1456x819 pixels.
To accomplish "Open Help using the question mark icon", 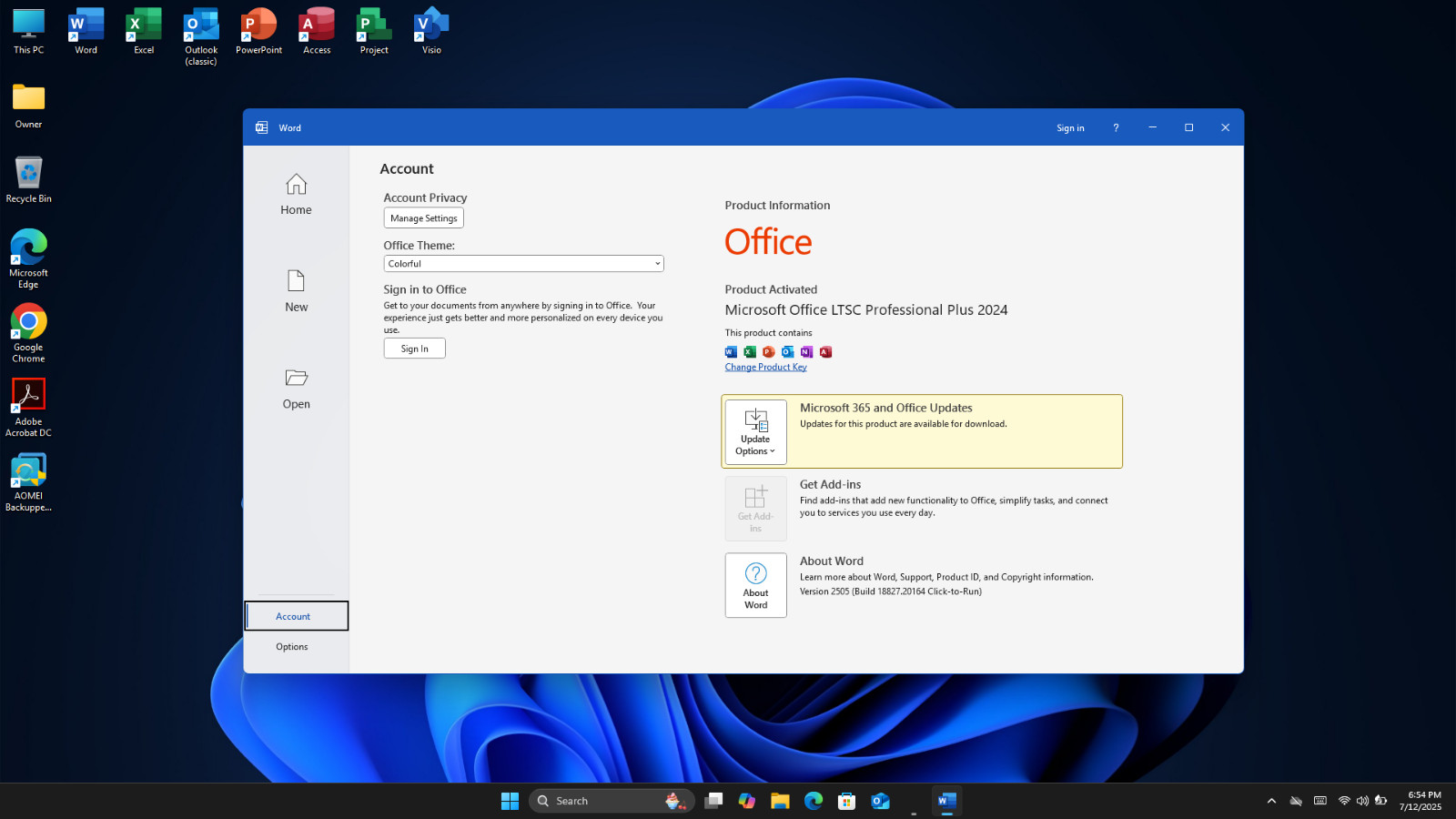I will click(x=1116, y=128).
